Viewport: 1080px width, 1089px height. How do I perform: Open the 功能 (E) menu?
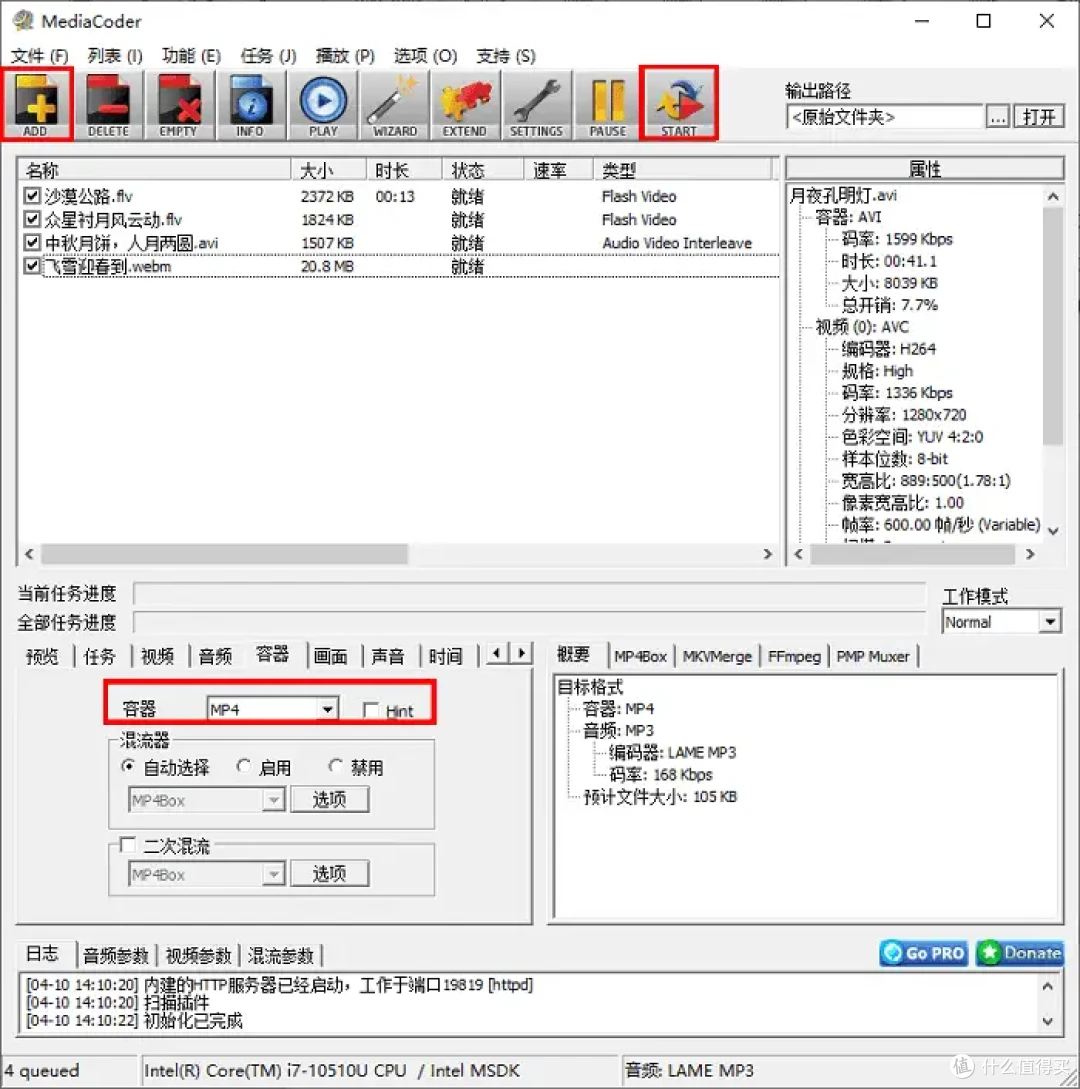(x=192, y=56)
